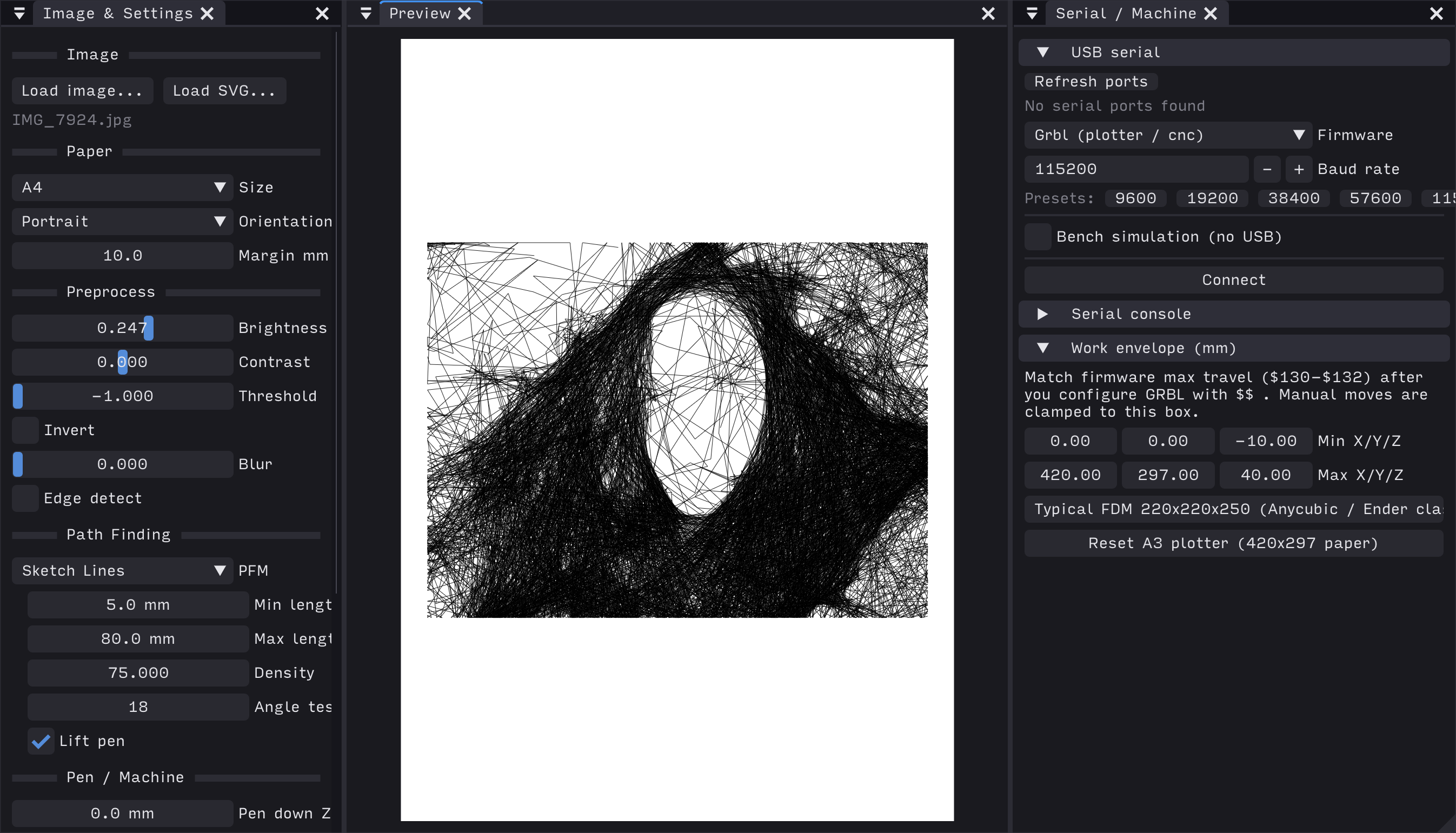Click the Margin mm field showing 10.0
The height and width of the screenshot is (833, 1456).
pyautogui.click(x=122, y=256)
